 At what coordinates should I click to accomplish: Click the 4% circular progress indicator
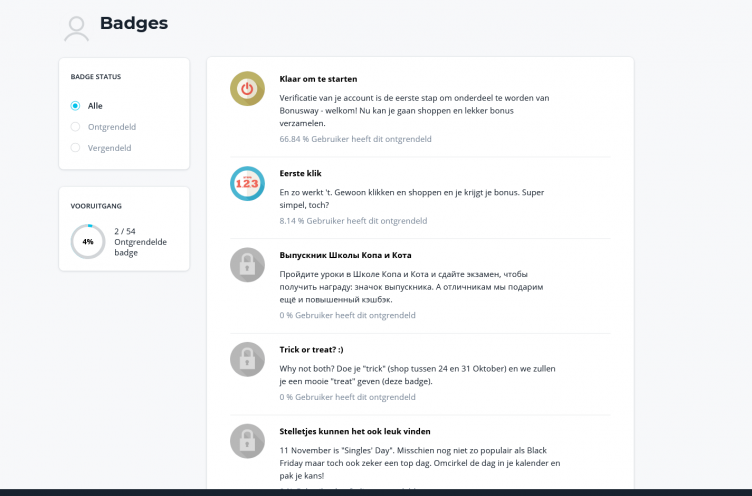click(x=88, y=241)
